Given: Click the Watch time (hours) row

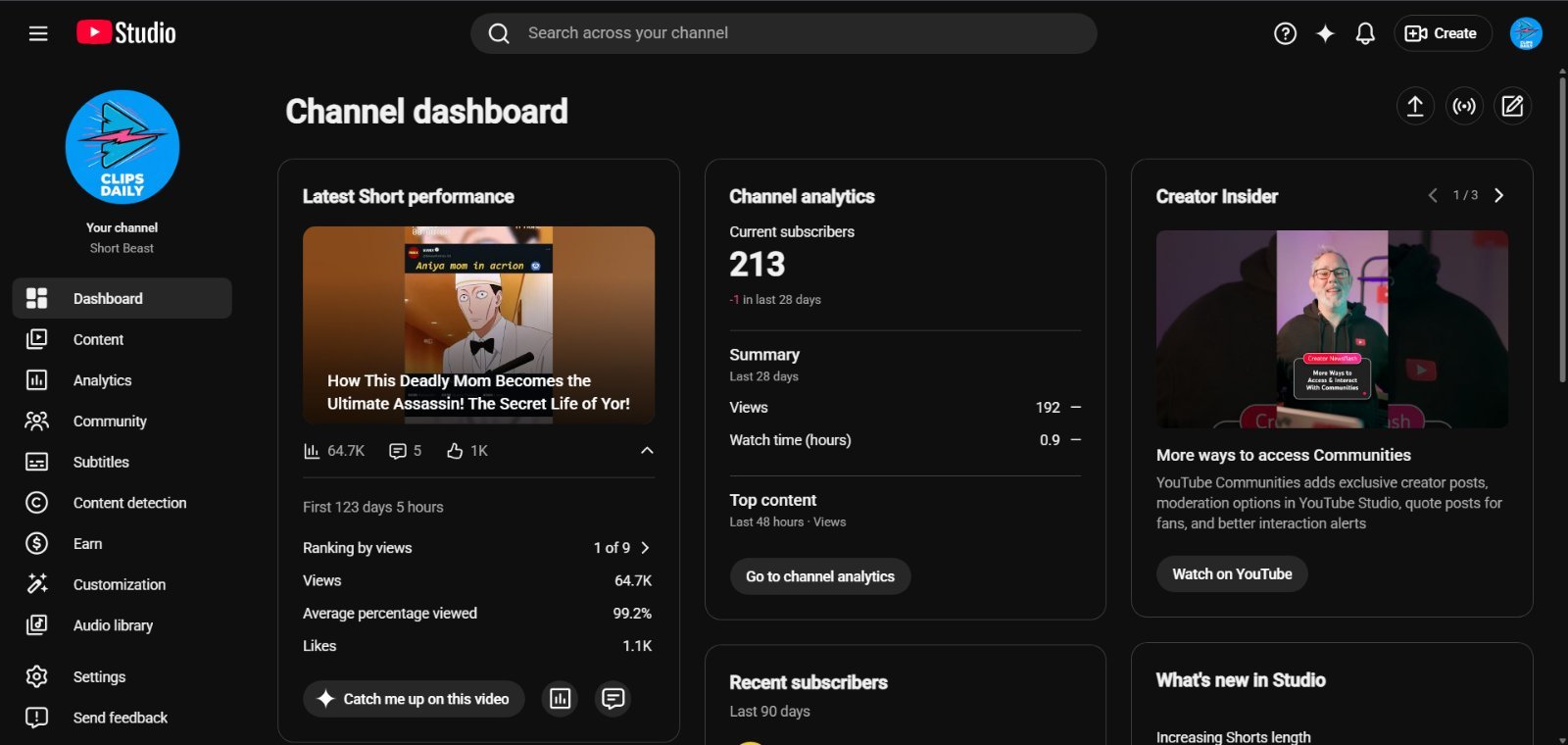Looking at the screenshot, I should (906, 440).
